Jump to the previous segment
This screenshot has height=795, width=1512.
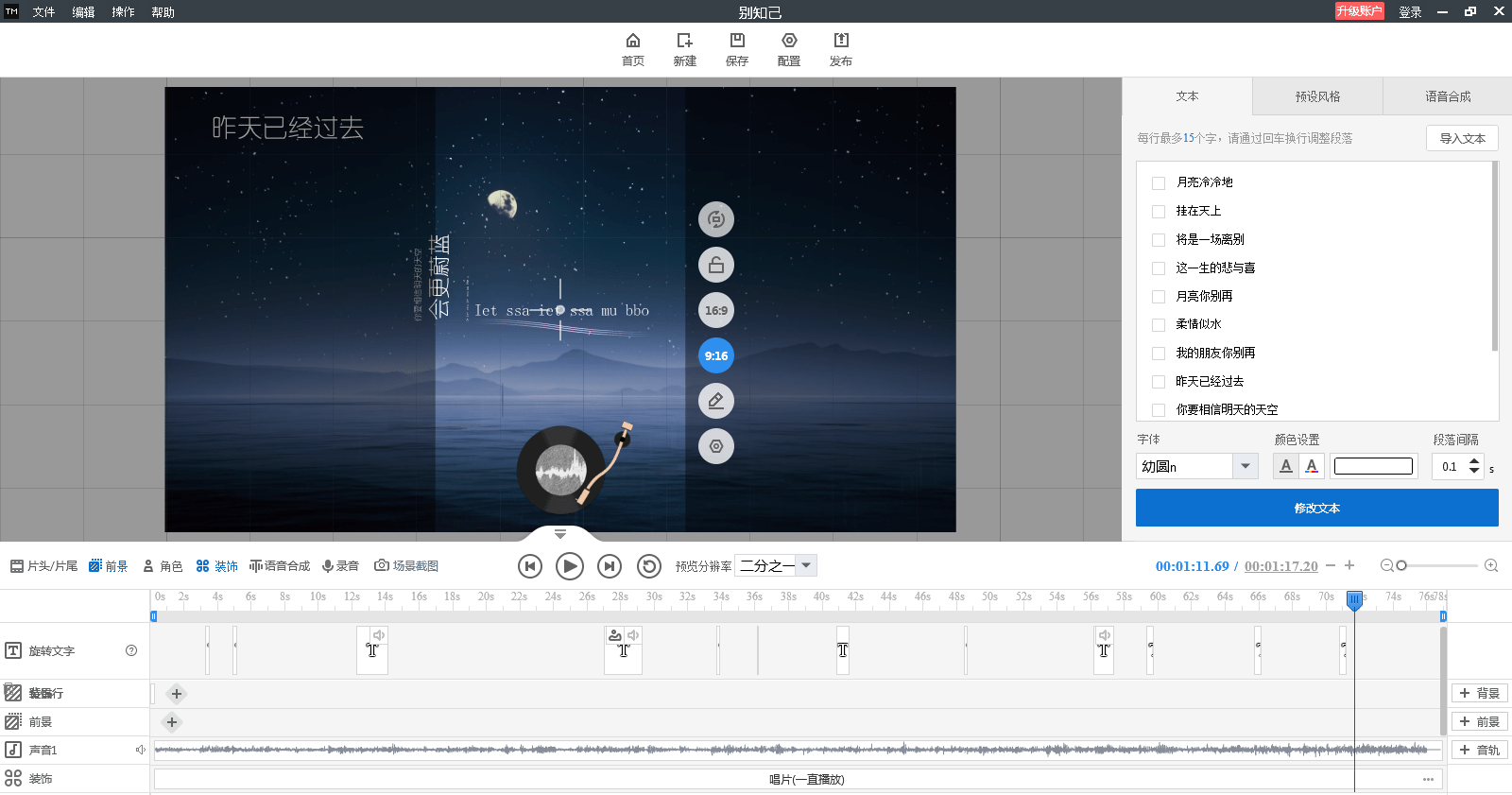530,566
